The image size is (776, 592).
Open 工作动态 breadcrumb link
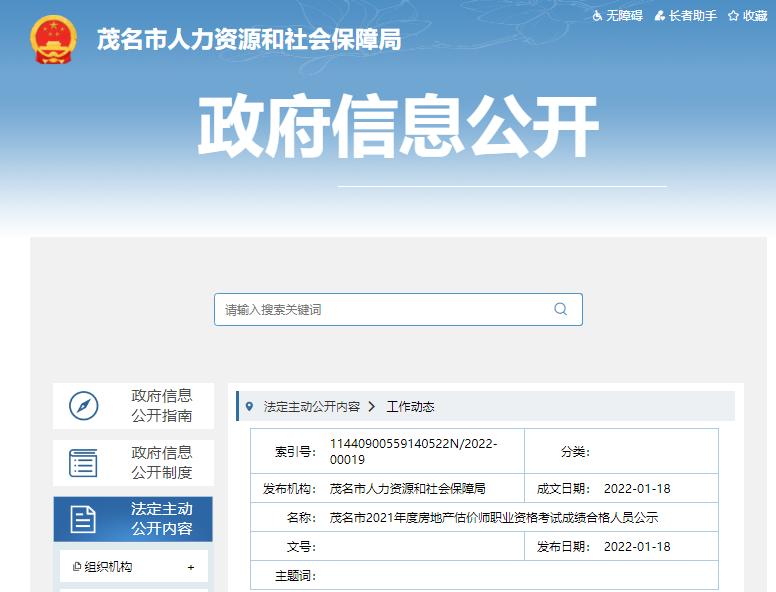point(410,407)
